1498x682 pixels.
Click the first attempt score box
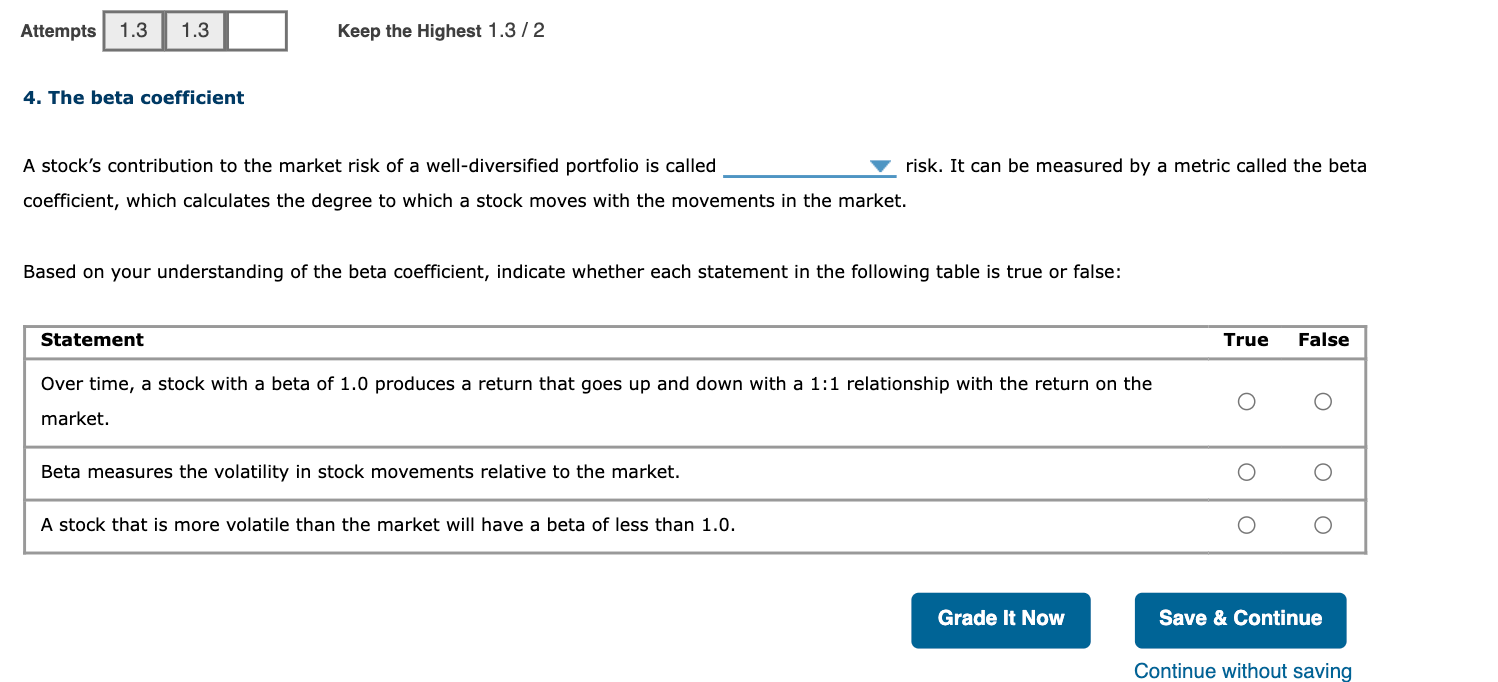133,31
